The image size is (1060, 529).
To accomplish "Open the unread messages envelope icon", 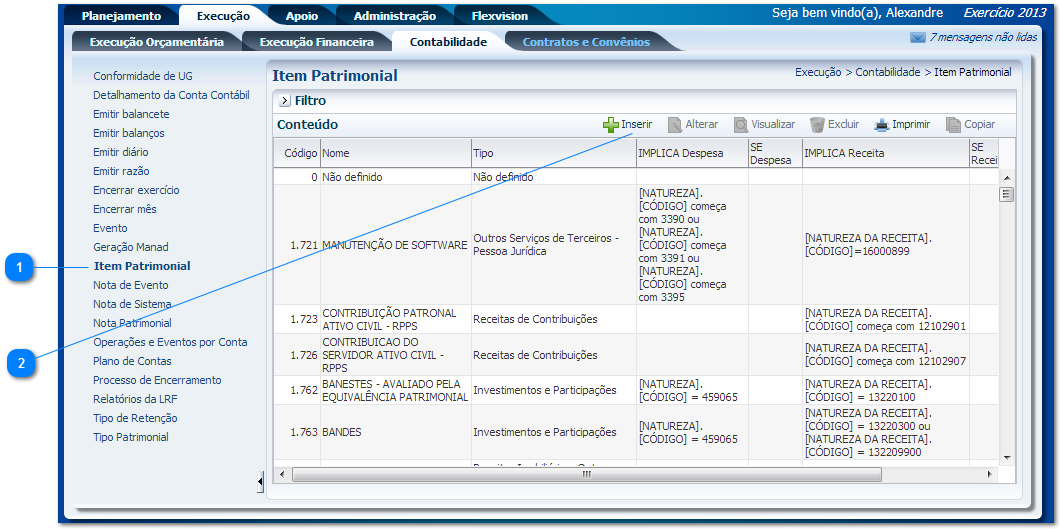I will pos(917,38).
